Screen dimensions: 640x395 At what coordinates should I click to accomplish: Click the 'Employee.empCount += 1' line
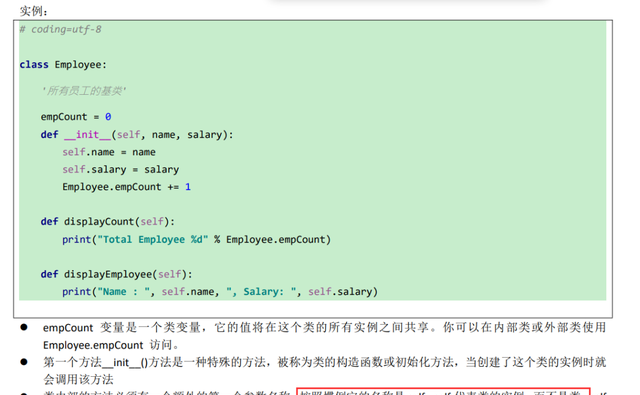click(126, 187)
